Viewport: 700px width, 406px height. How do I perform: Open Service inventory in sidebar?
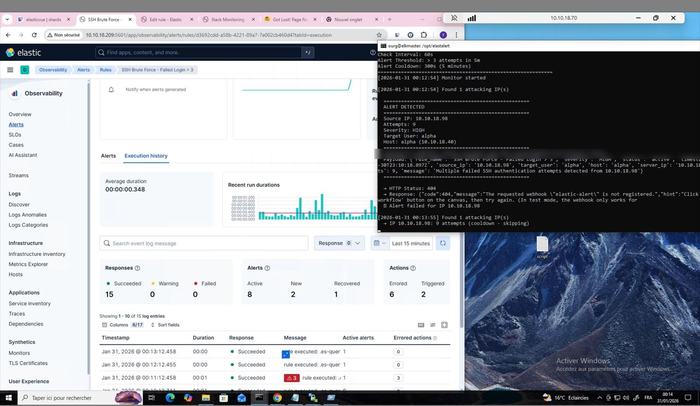tap(29, 304)
